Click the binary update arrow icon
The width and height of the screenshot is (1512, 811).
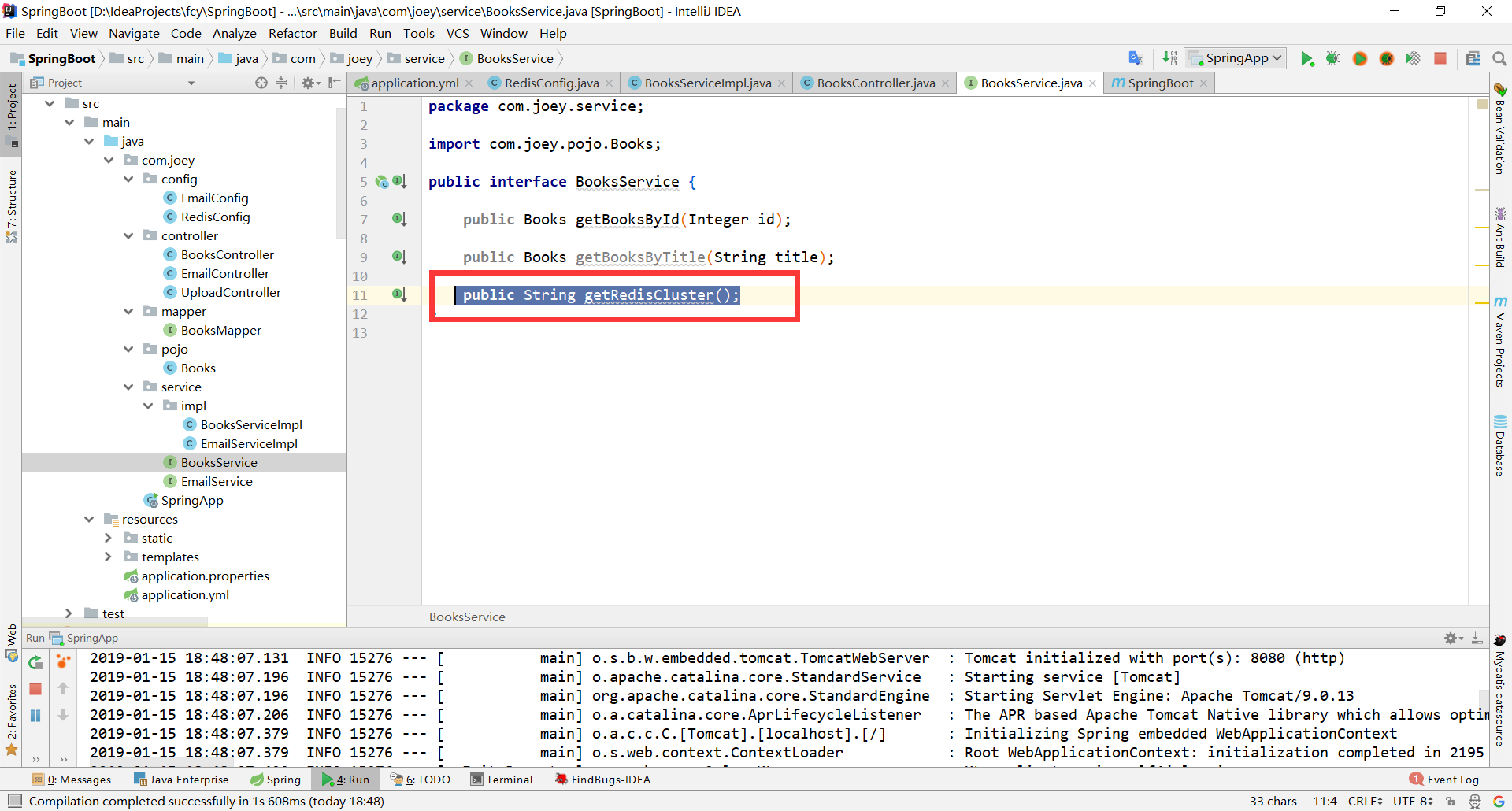pyautogui.click(x=1170, y=58)
